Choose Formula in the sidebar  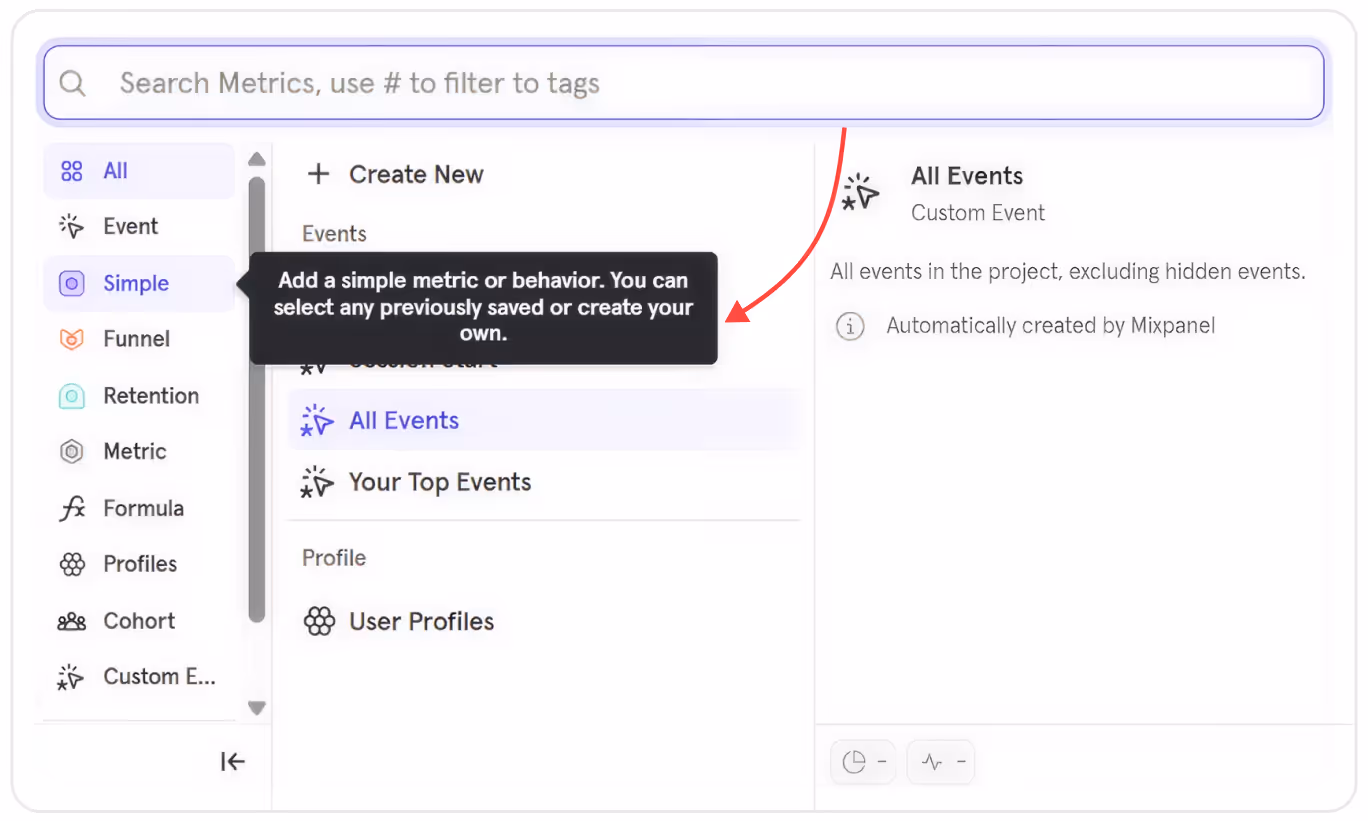coord(139,508)
